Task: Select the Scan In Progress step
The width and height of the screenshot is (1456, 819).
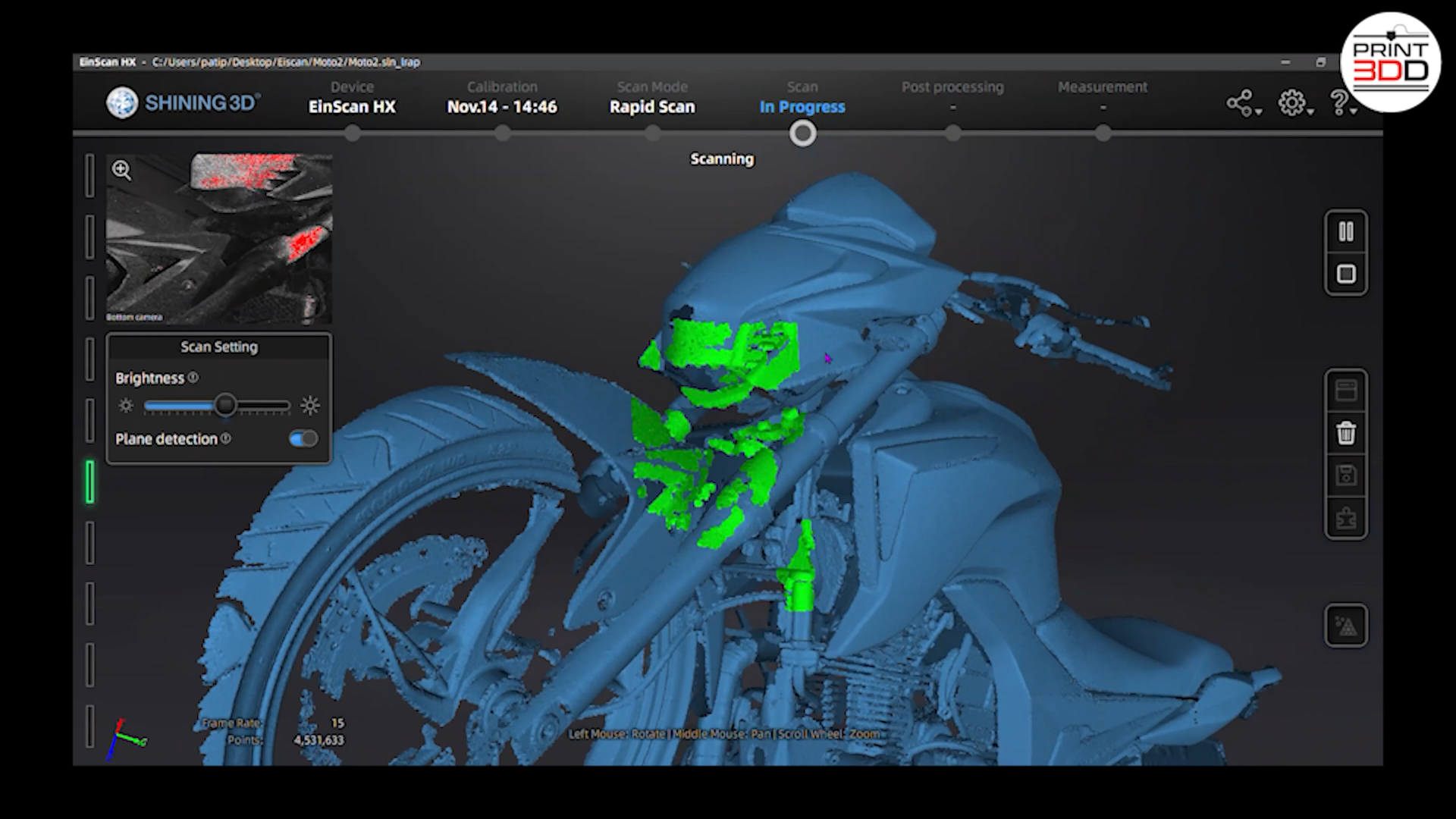Action: point(802,97)
